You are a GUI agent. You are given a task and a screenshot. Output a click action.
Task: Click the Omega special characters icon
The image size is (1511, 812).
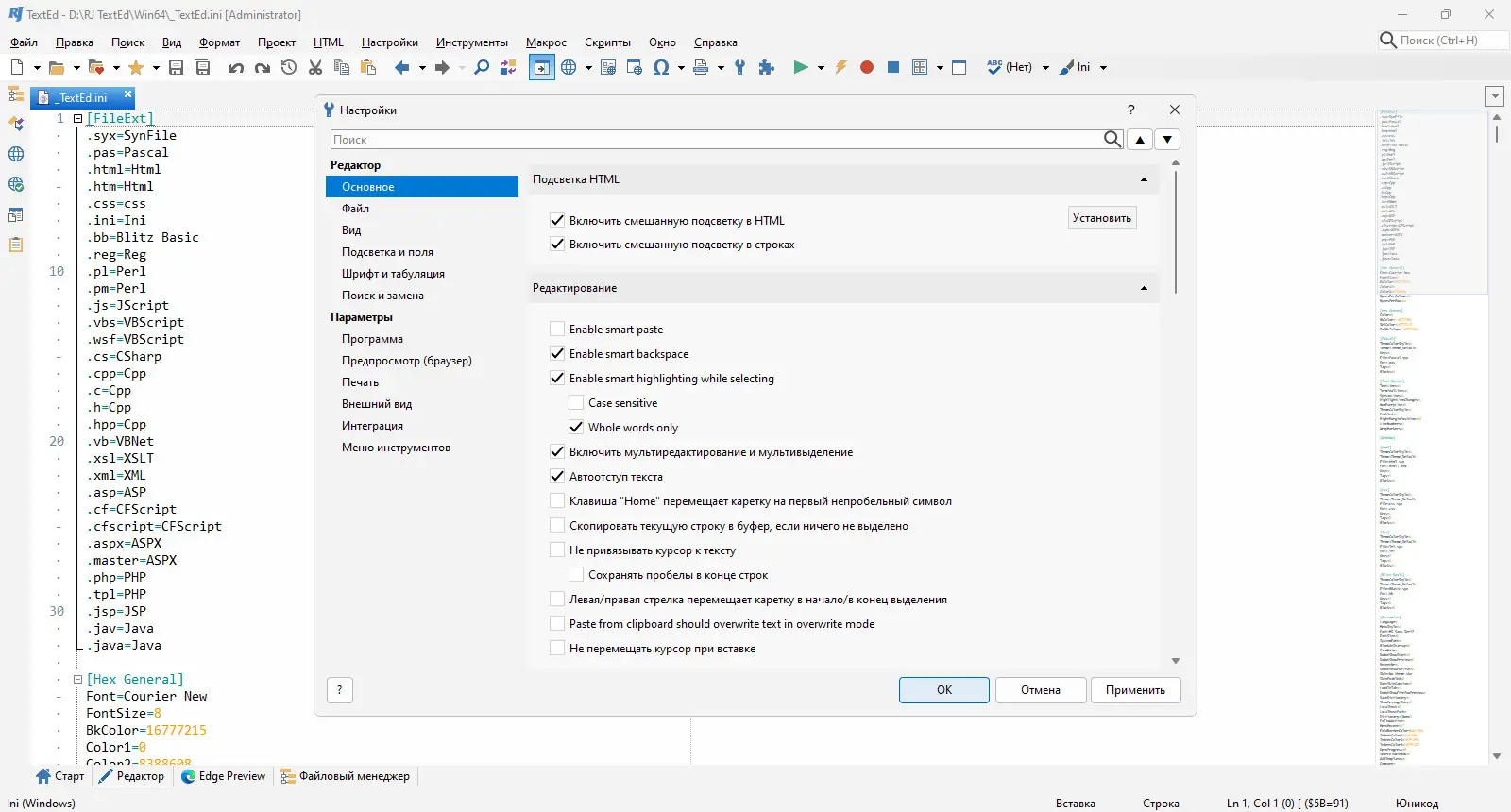coord(661,67)
